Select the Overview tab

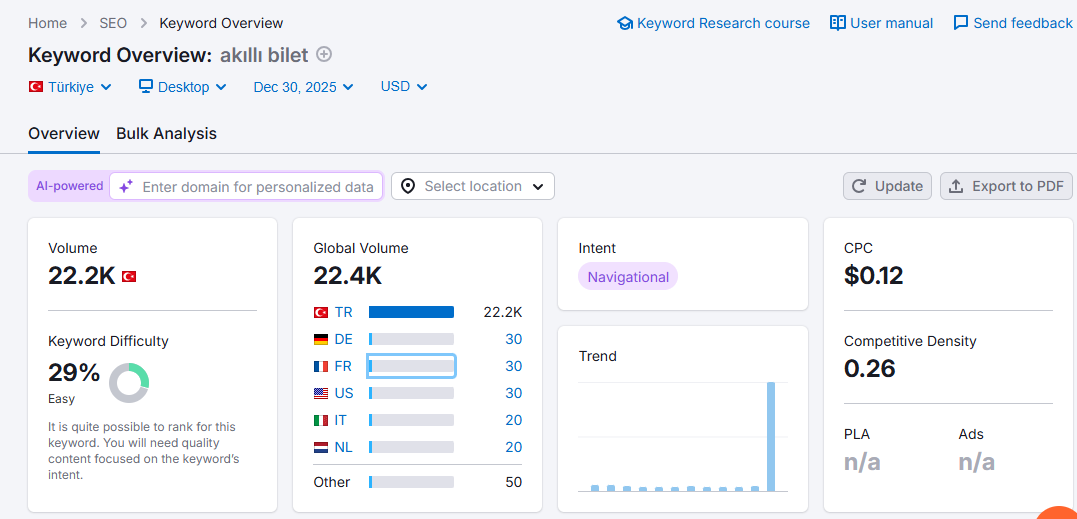coord(64,134)
